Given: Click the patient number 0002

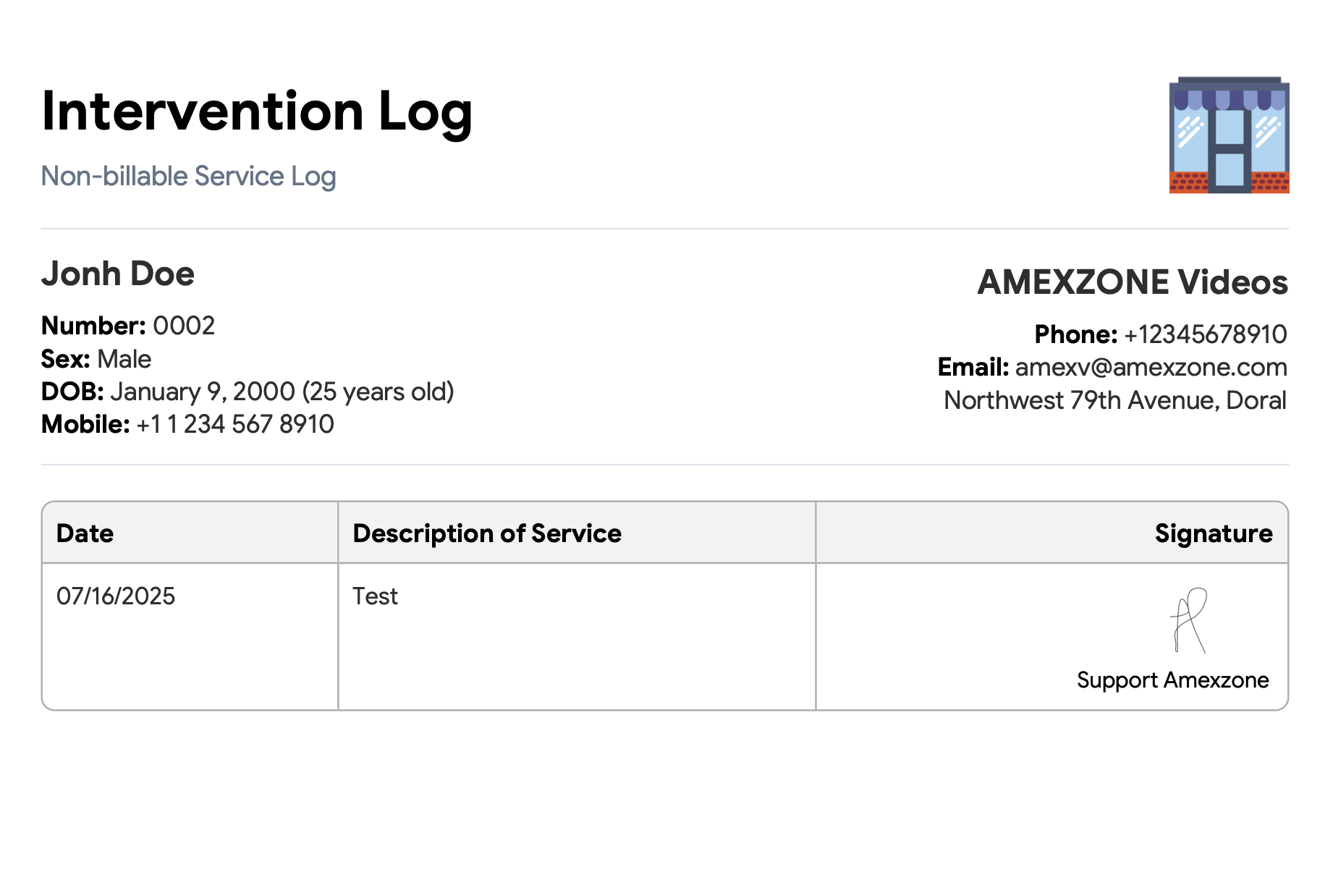Looking at the screenshot, I should [x=184, y=326].
